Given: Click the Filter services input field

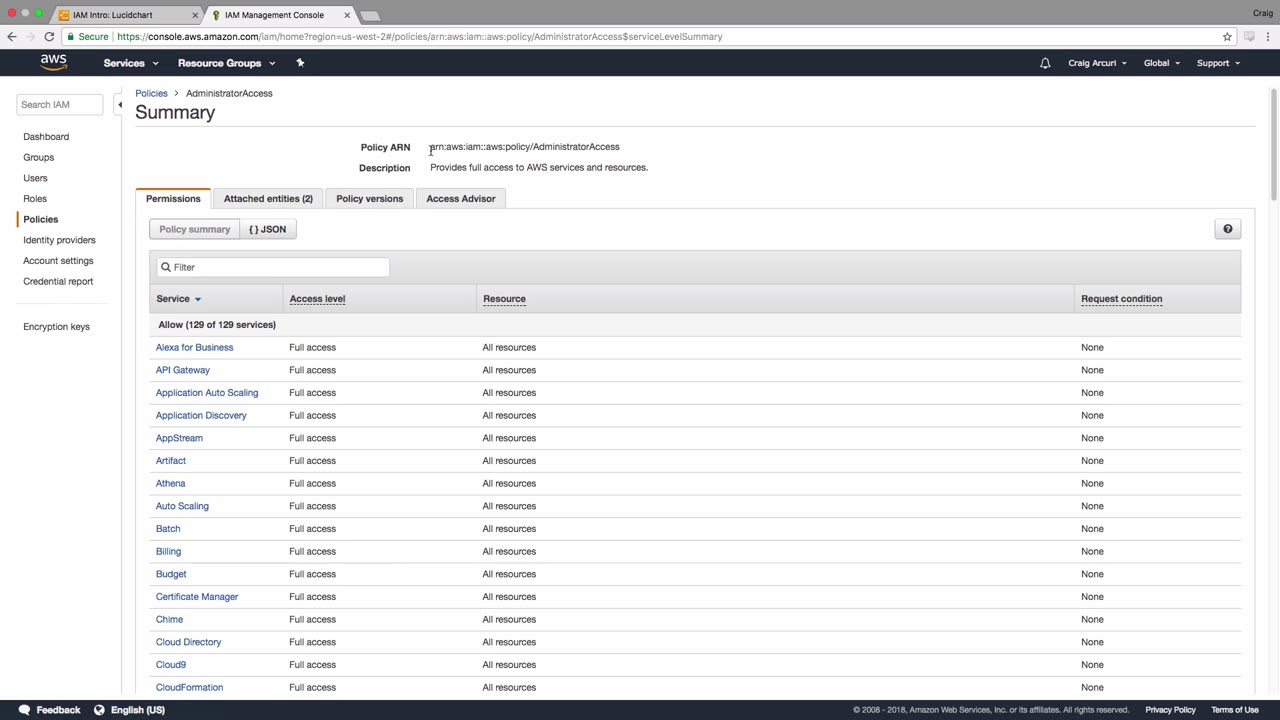Looking at the screenshot, I should [x=273, y=267].
